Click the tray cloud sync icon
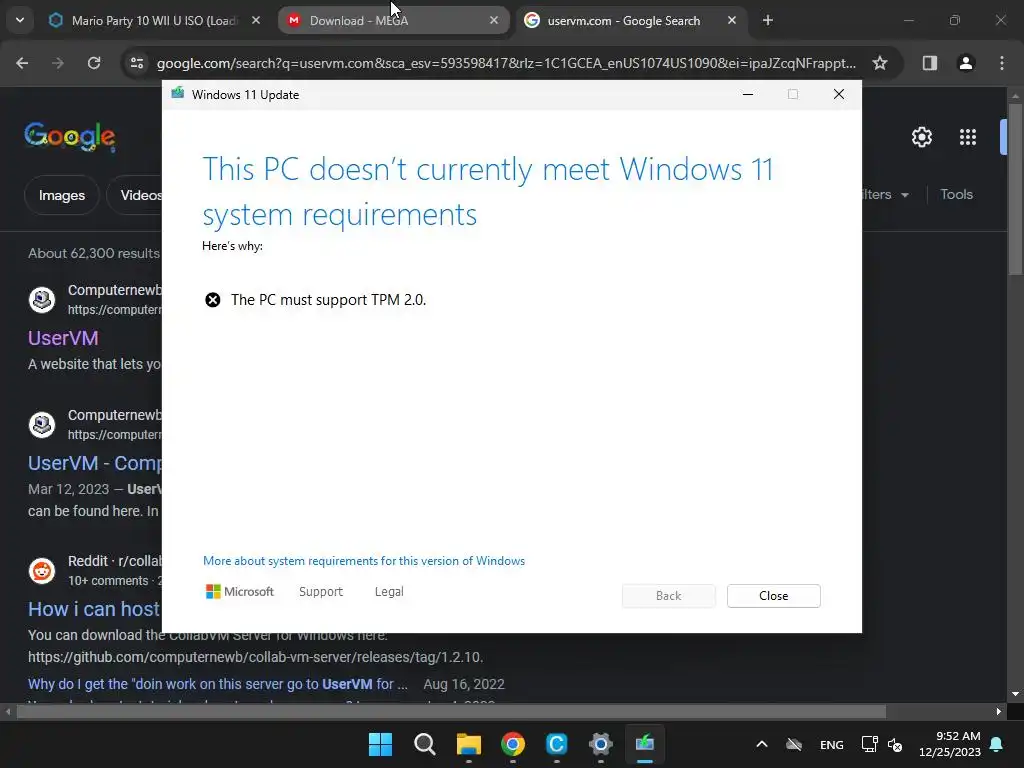 tap(794, 744)
